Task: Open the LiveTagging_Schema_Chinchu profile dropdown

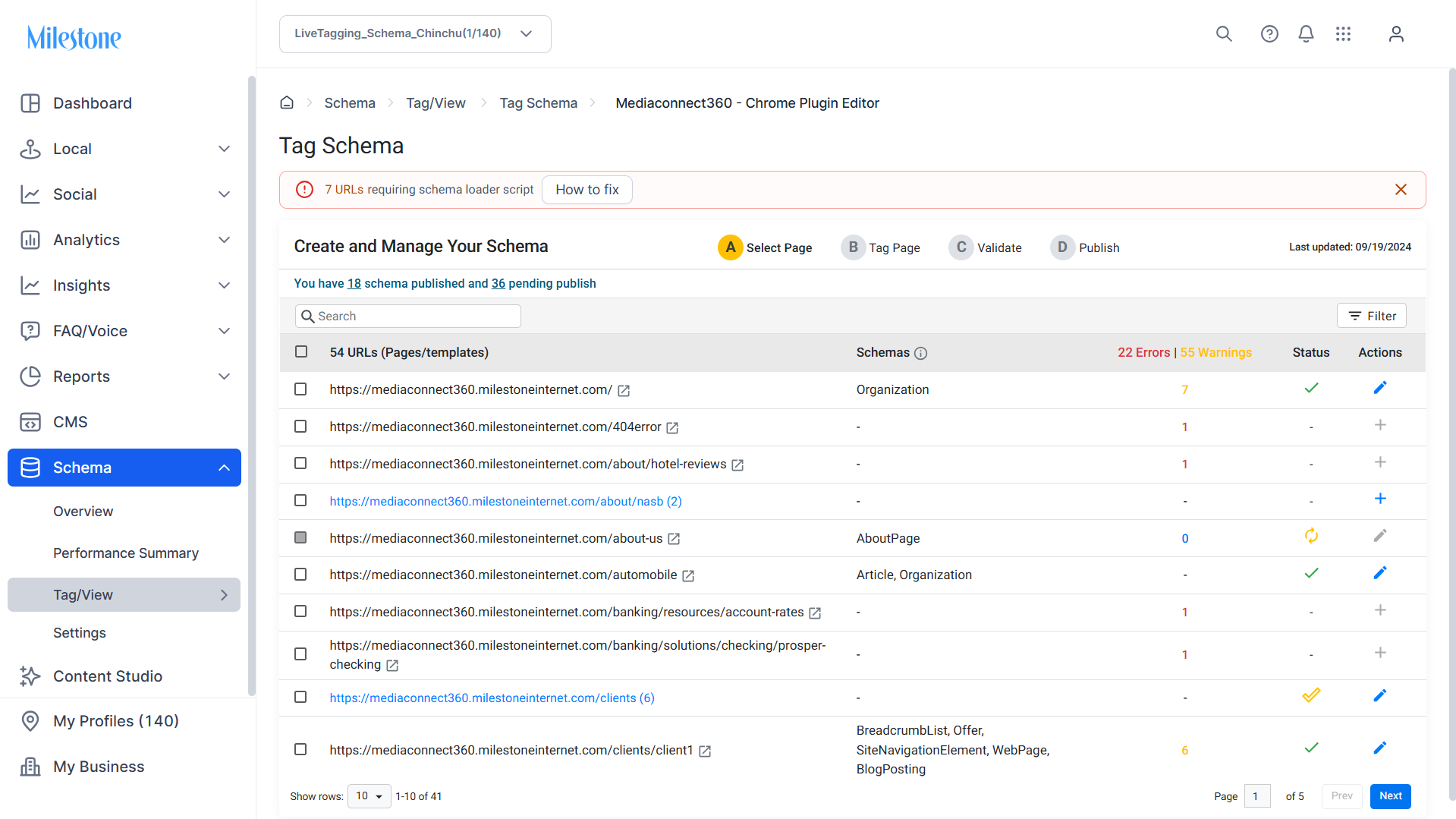Action: click(x=415, y=34)
